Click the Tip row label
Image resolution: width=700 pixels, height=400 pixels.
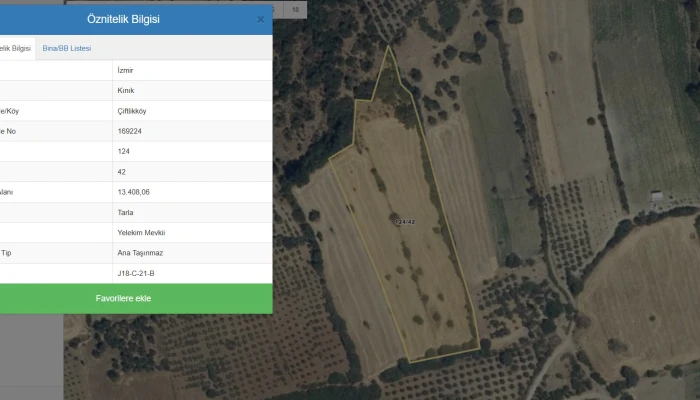coord(8,253)
